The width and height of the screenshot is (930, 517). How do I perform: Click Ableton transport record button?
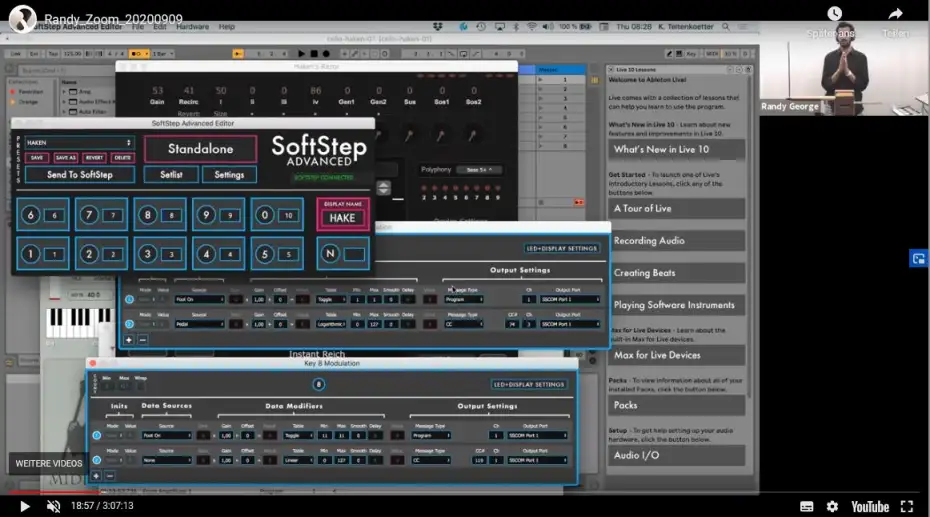pyautogui.click(x=326, y=53)
